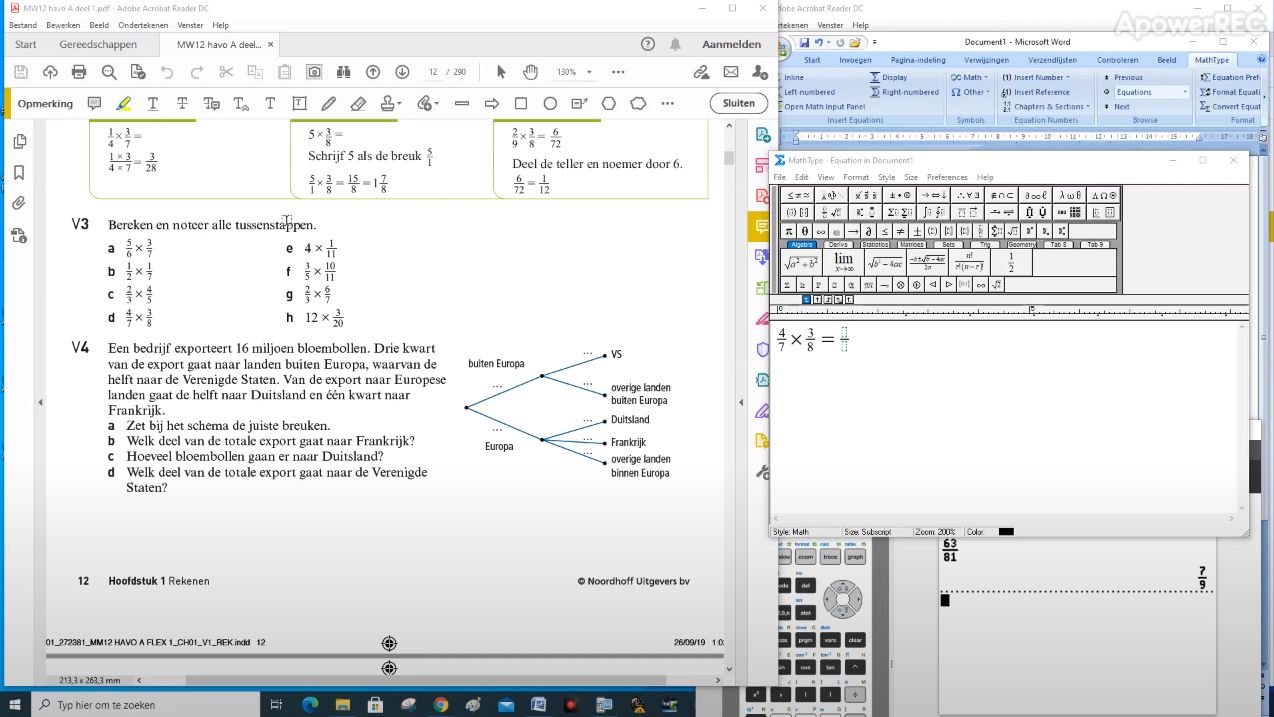Image resolution: width=1274 pixels, height=717 pixels.
Task: Click the MathType Color swatch in status bar
Action: pos(1006,532)
